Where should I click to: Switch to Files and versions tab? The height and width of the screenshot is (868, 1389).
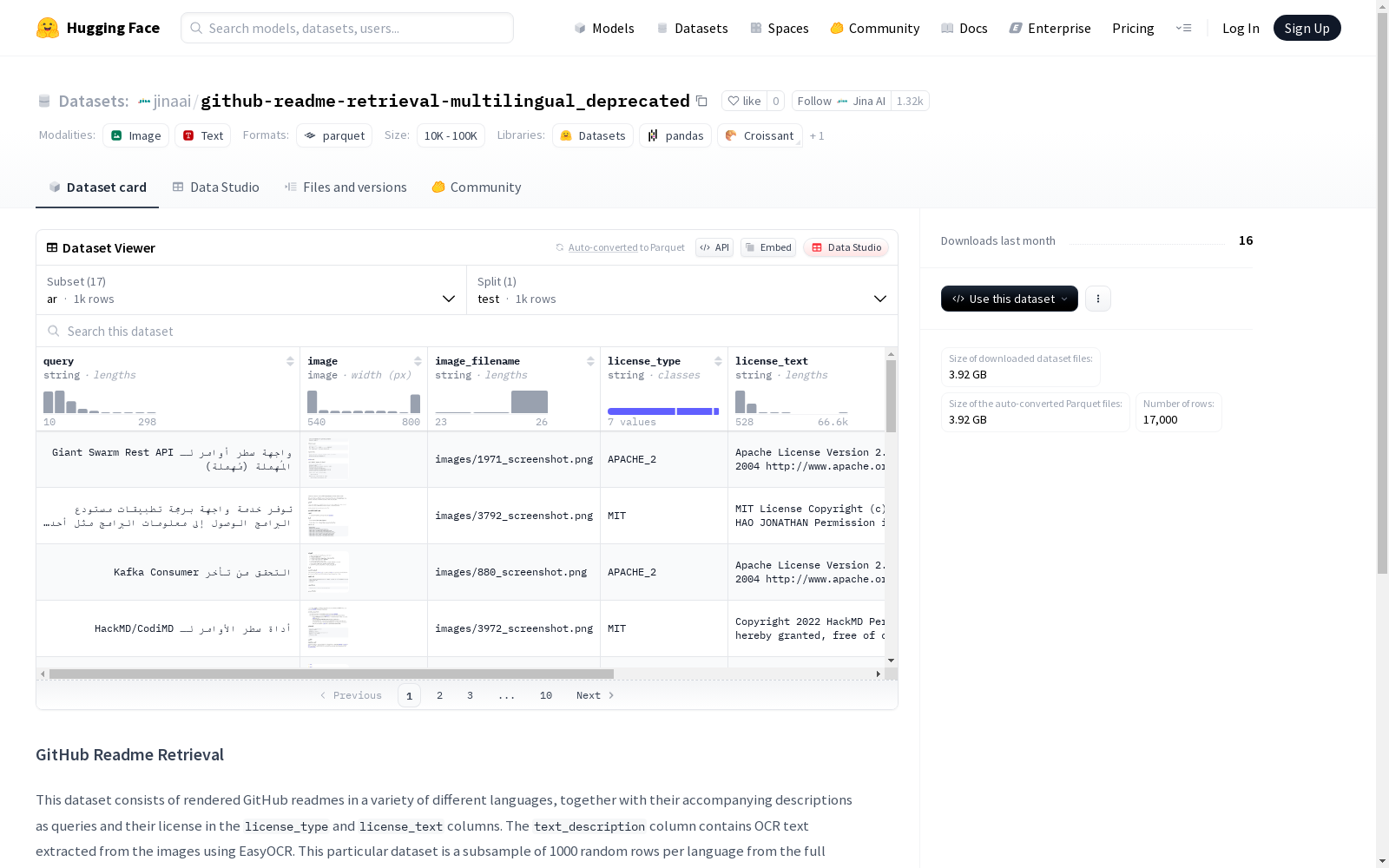[346, 187]
